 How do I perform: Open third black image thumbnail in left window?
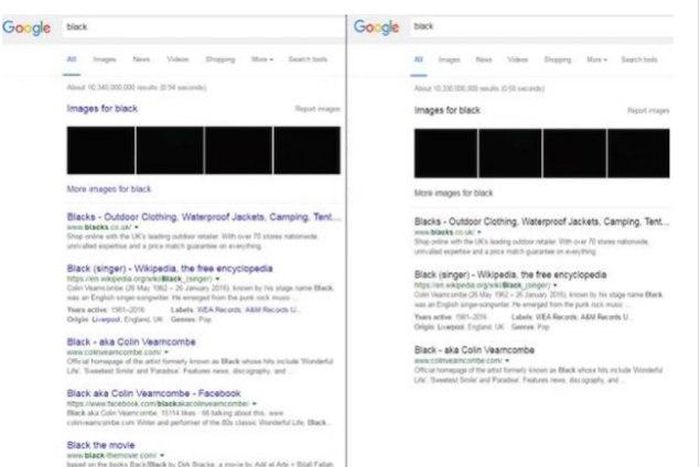[x=238, y=150]
